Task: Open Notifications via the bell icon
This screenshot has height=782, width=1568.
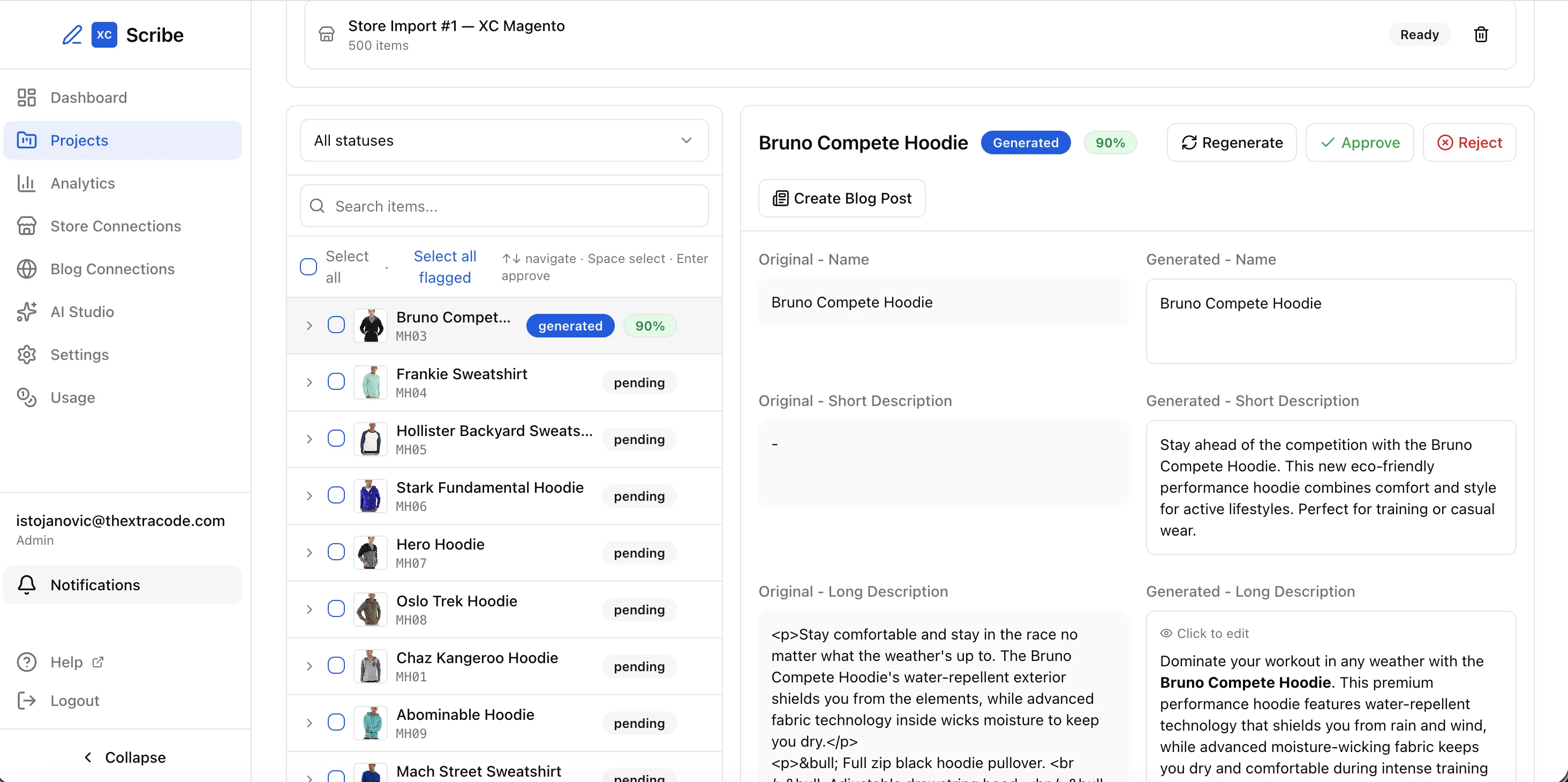Action: (27, 585)
